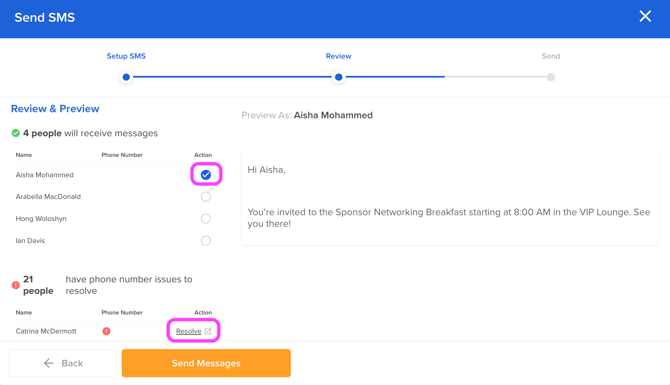Click the green checkmark recipients status icon
This screenshot has width=670, height=385.
(x=16, y=133)
